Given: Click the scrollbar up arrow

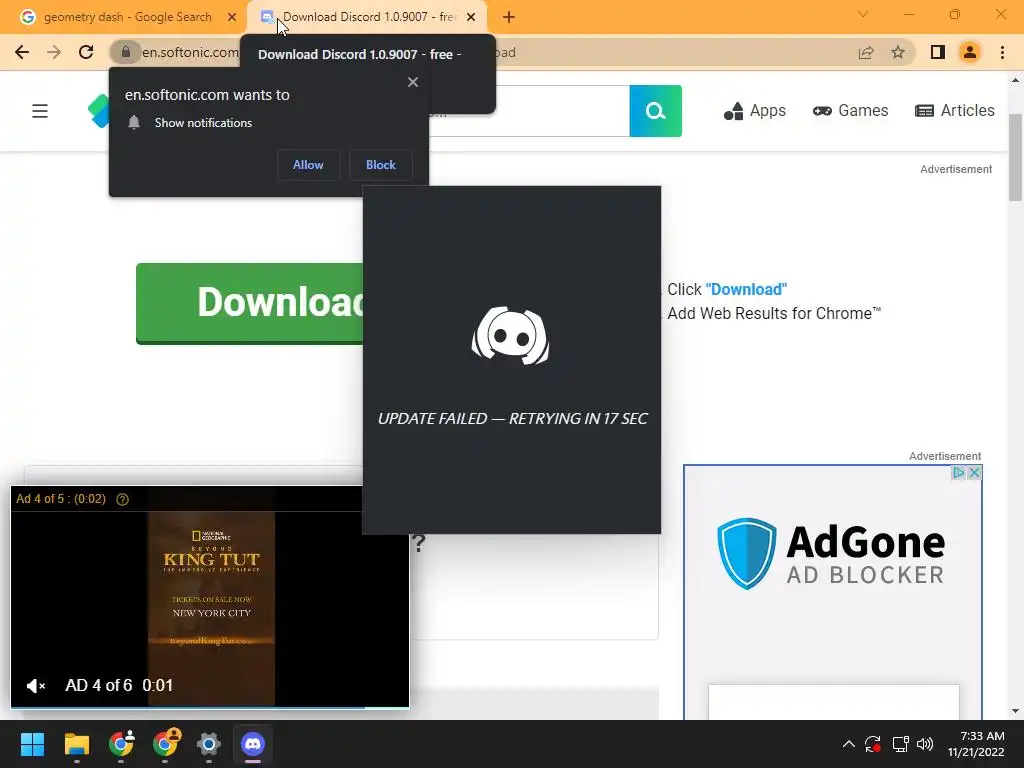Looking at the screenshot, I should point(1015,80).
